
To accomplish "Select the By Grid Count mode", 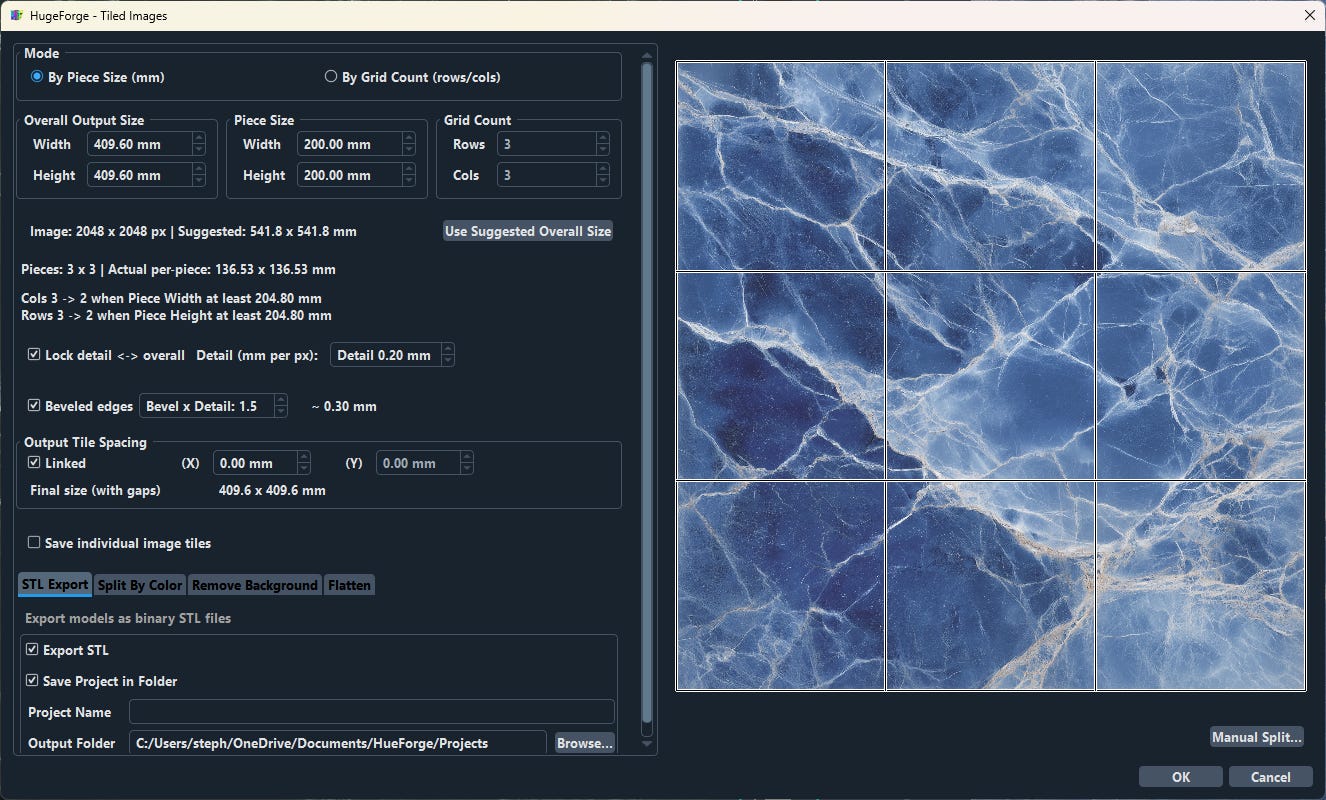I will click(330, 77).
